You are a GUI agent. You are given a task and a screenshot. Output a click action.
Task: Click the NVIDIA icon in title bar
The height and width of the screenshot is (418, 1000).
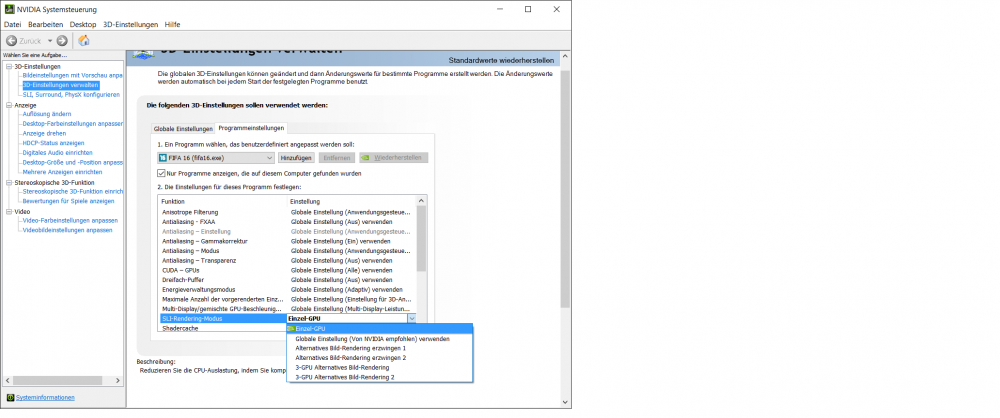tap(9, 9)
